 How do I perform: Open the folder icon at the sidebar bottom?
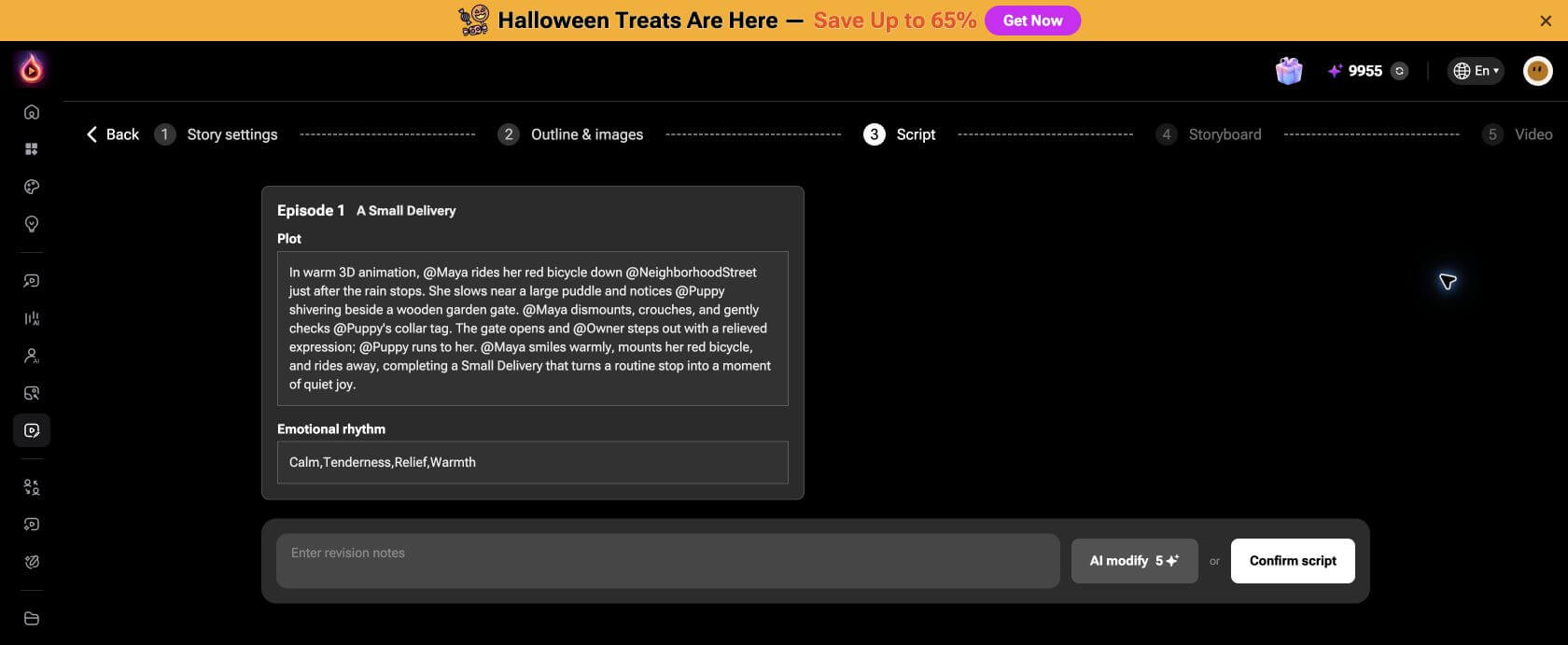click(x=32, y=618)
